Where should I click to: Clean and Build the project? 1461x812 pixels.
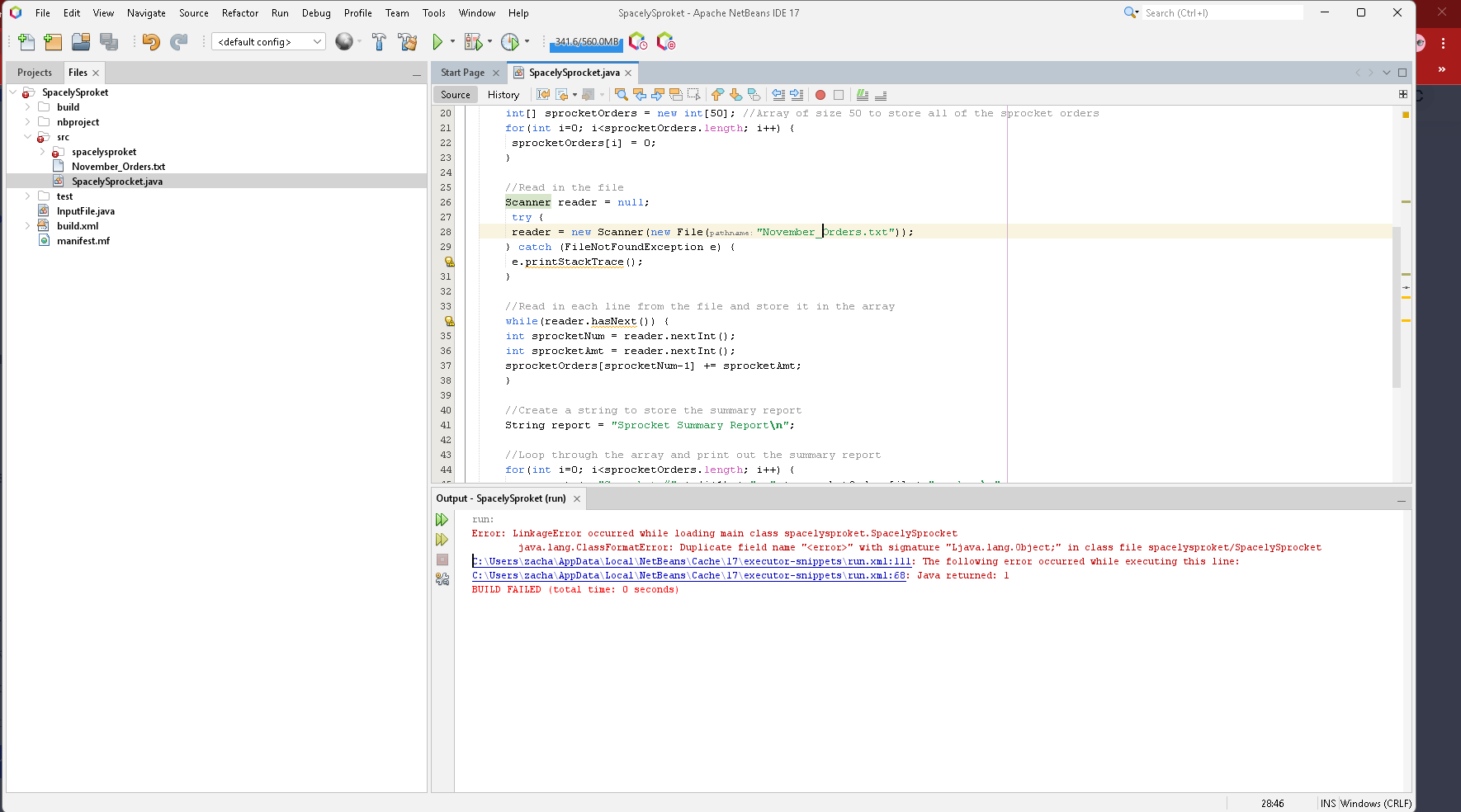point(408,41)
